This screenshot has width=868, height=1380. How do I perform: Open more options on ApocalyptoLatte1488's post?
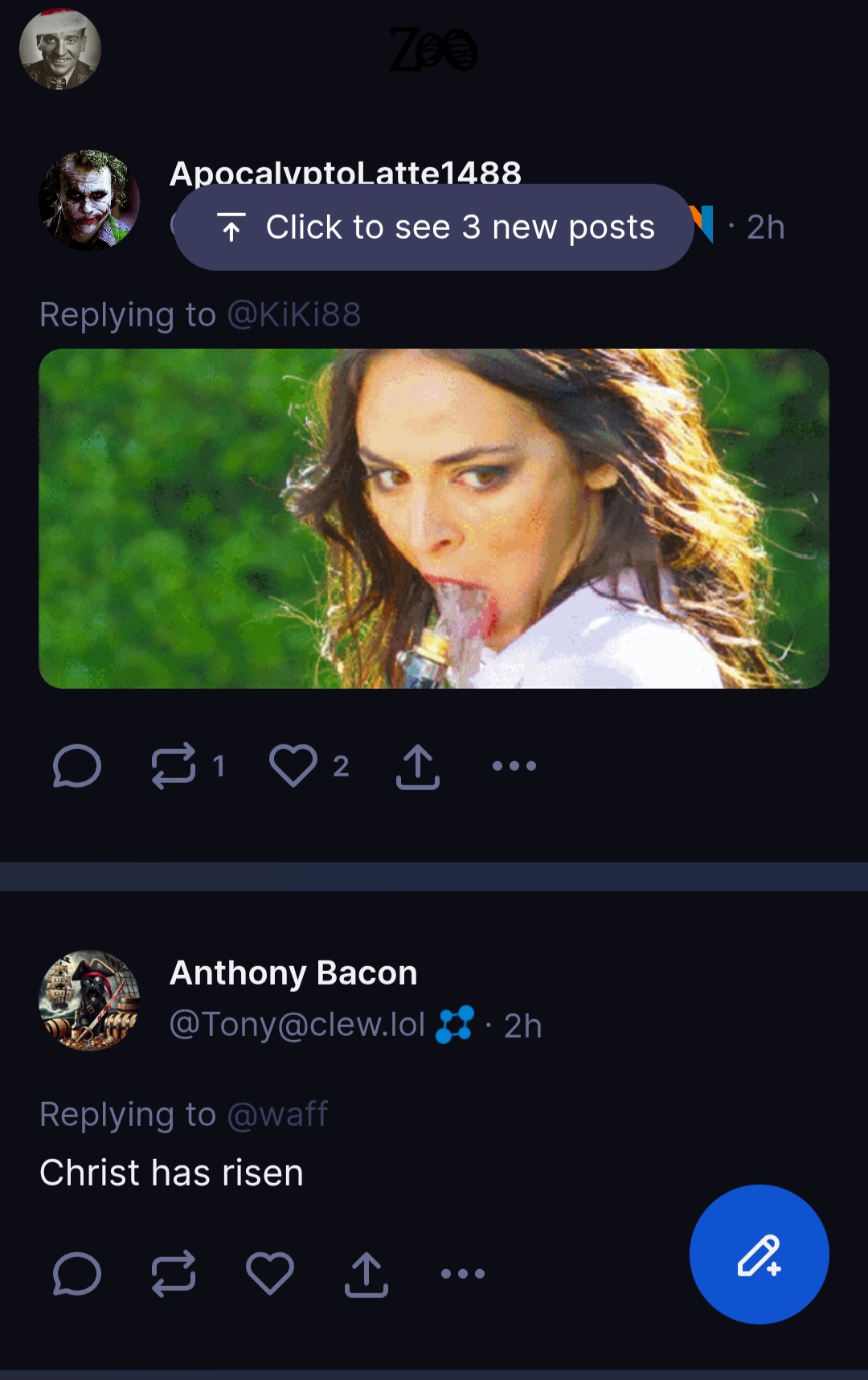pyautogui.click(x=514, y=766)
